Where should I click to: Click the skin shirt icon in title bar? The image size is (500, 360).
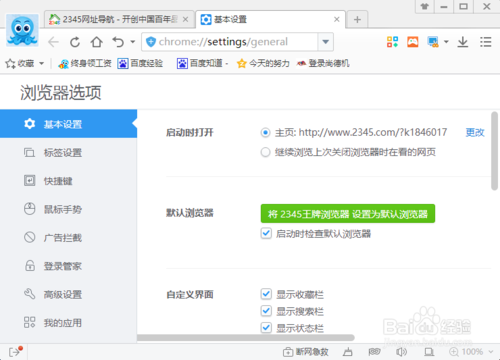(424, 6)
